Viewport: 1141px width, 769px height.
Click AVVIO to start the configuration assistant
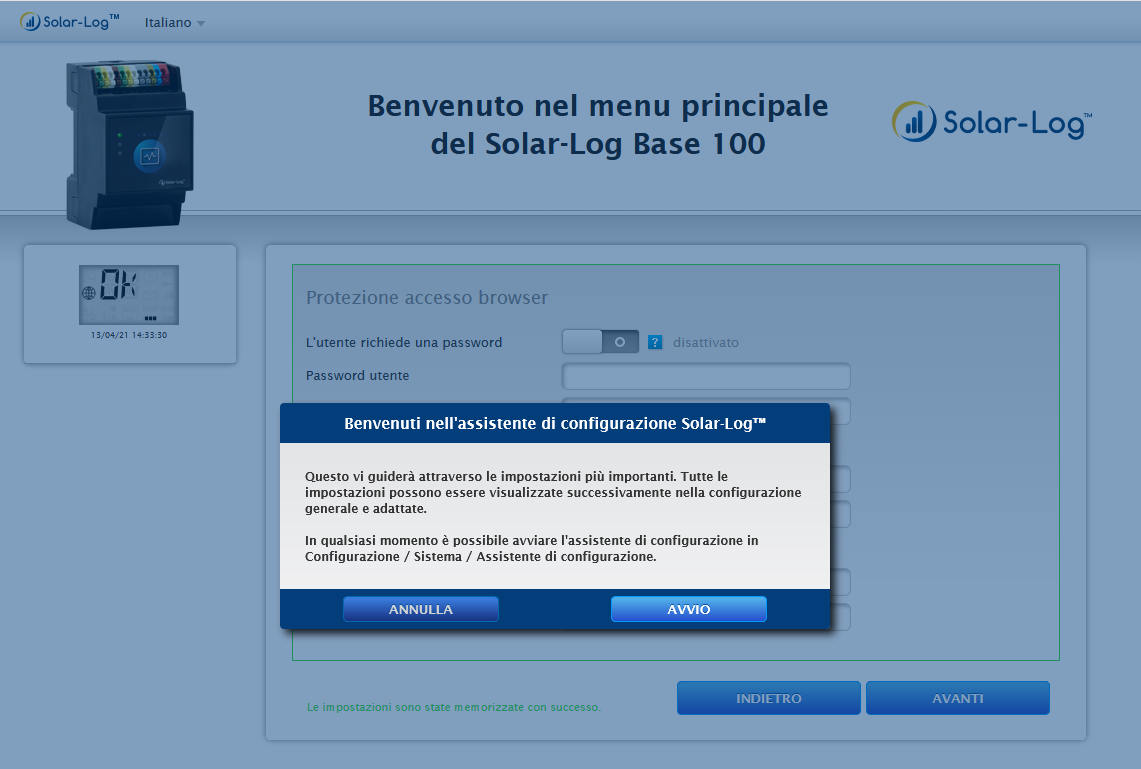688,609
